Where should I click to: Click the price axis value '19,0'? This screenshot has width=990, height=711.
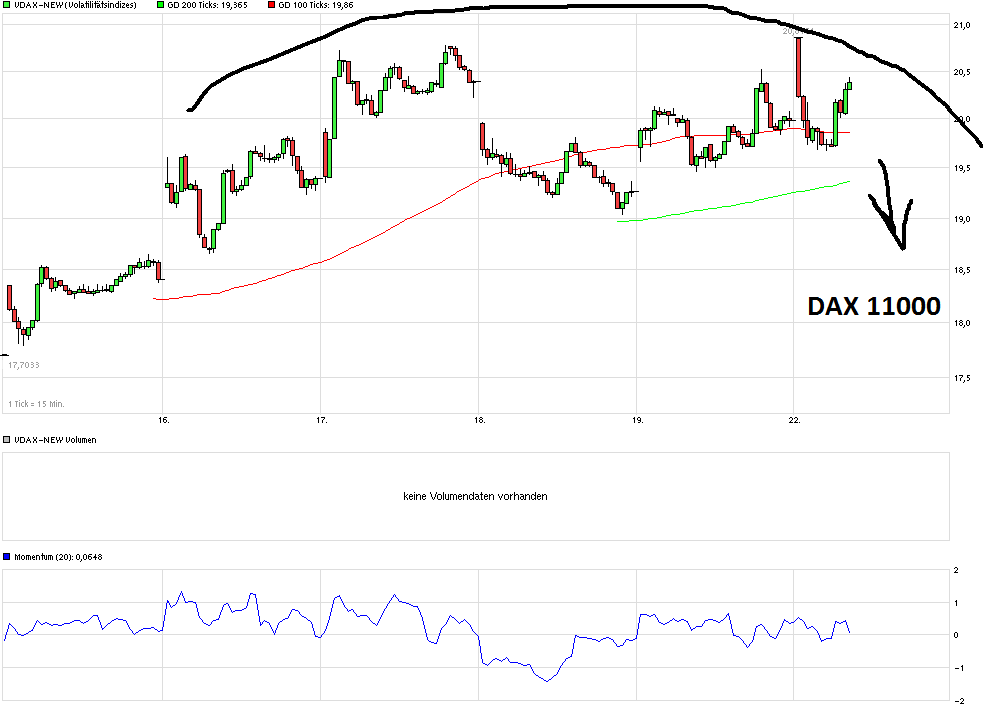[x=962, y=219]
